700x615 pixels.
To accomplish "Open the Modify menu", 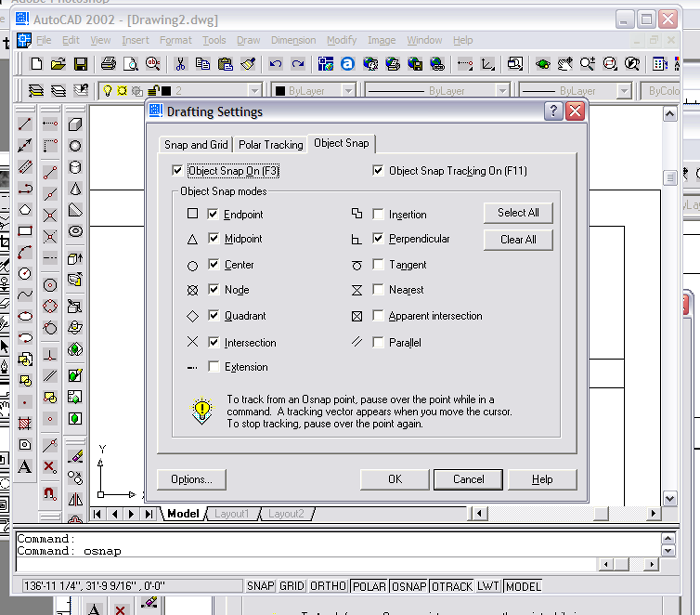I will (x=342, y=40).
